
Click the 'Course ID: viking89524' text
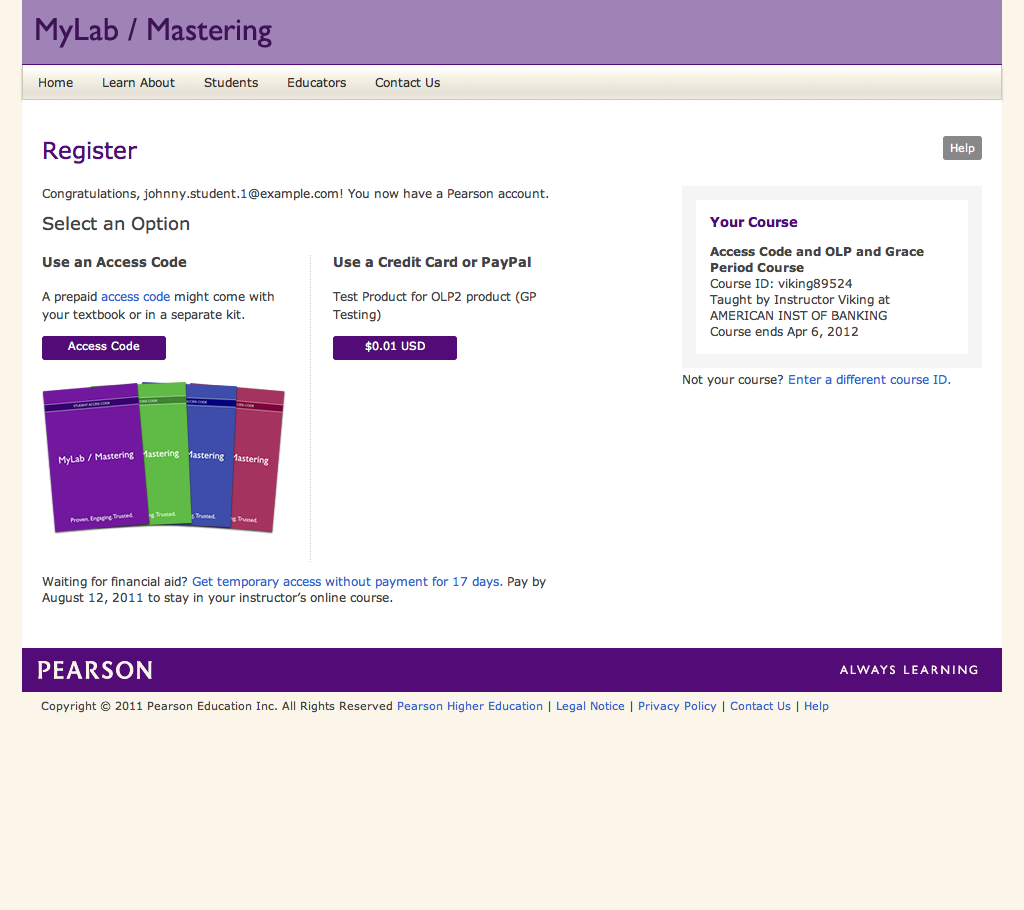pyautogui.click(x=781, y=284)
